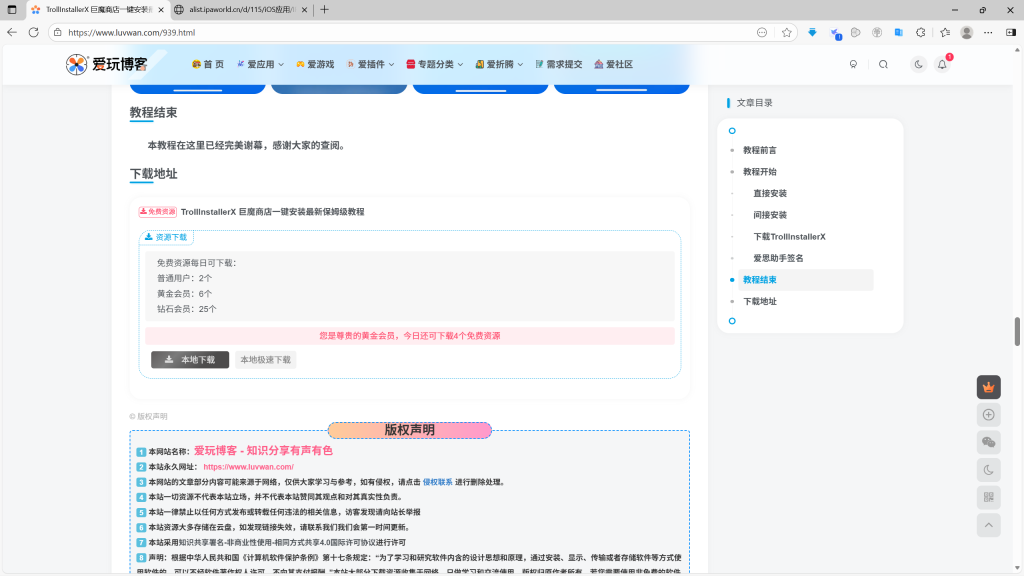Open browser settings and more menu
Screen dimensions: 1024x576
[988, 32]
